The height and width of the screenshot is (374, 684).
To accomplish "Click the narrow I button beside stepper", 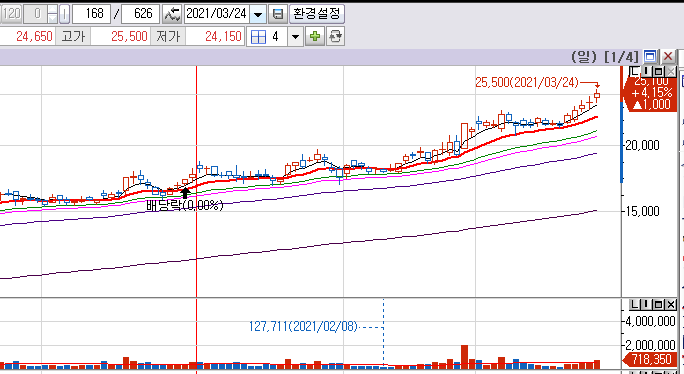I will [64, 14].
